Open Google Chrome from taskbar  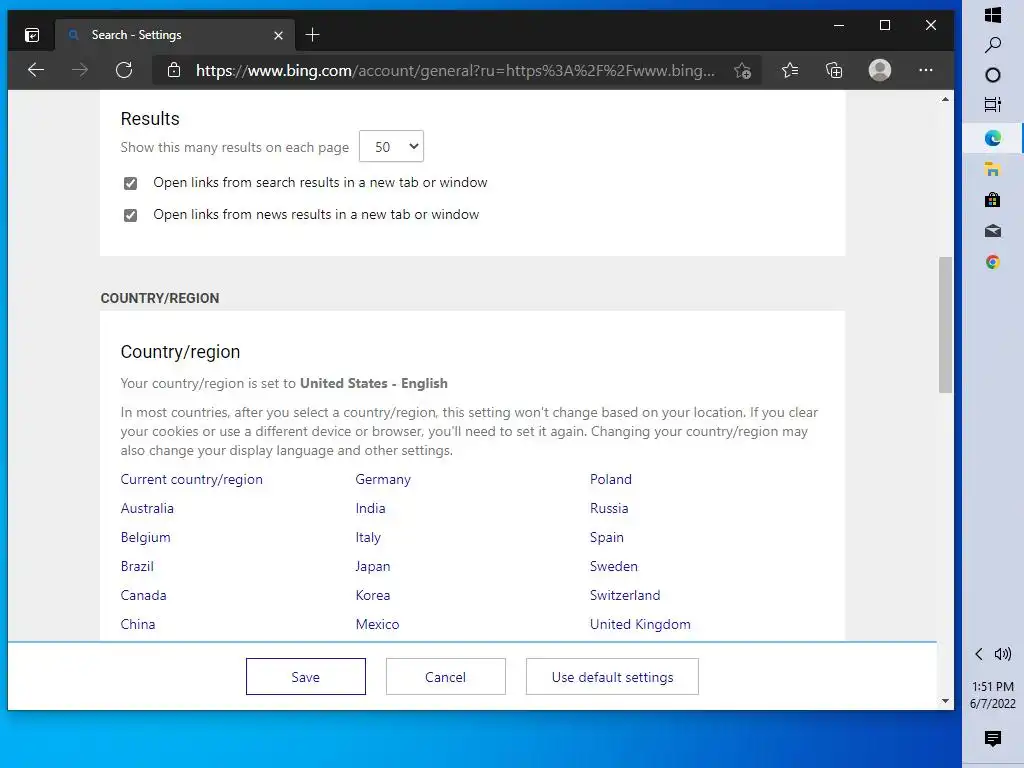coord(993,262)
